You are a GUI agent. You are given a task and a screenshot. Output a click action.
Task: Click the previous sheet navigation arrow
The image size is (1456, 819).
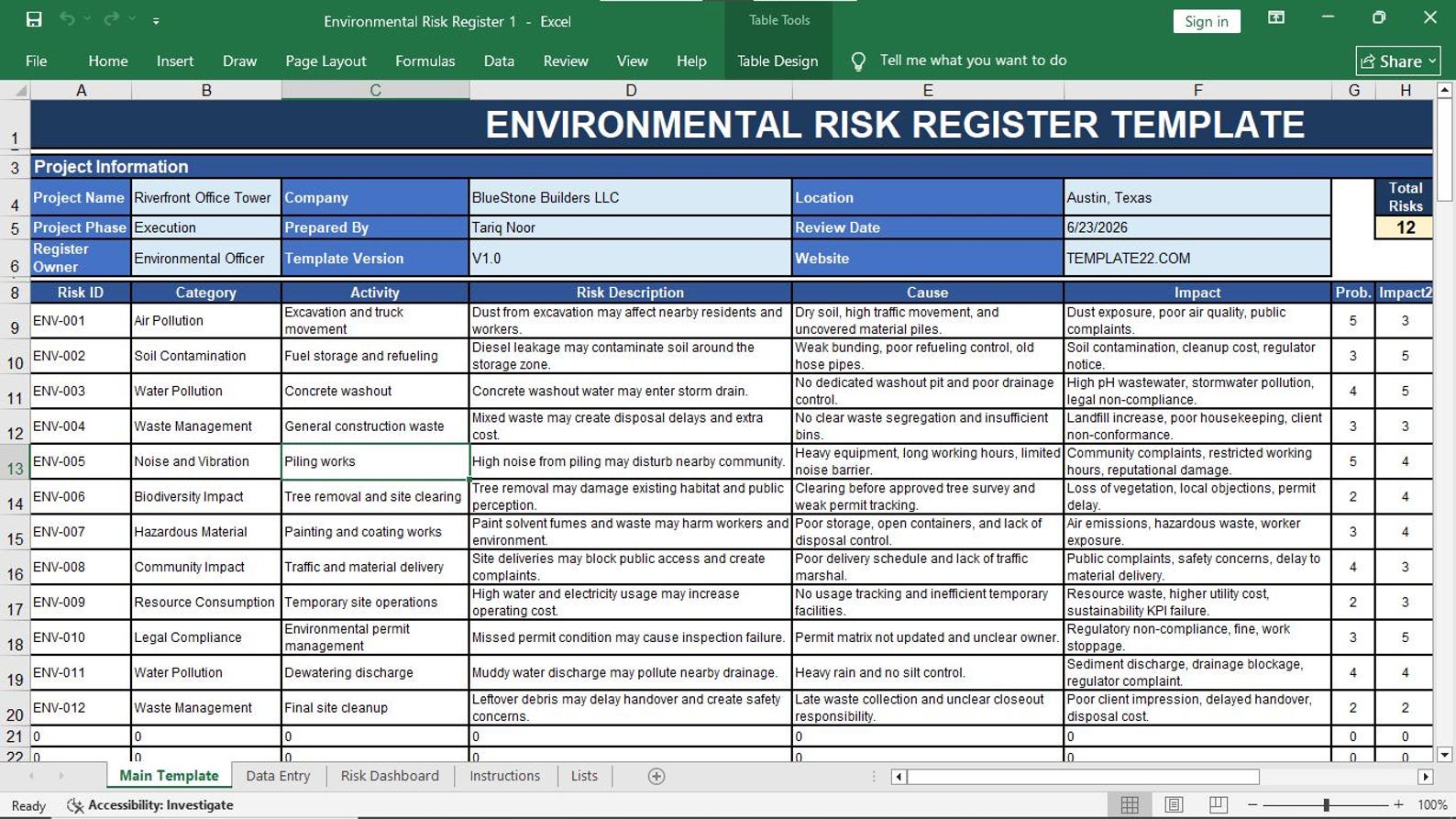tap(32, 776)
